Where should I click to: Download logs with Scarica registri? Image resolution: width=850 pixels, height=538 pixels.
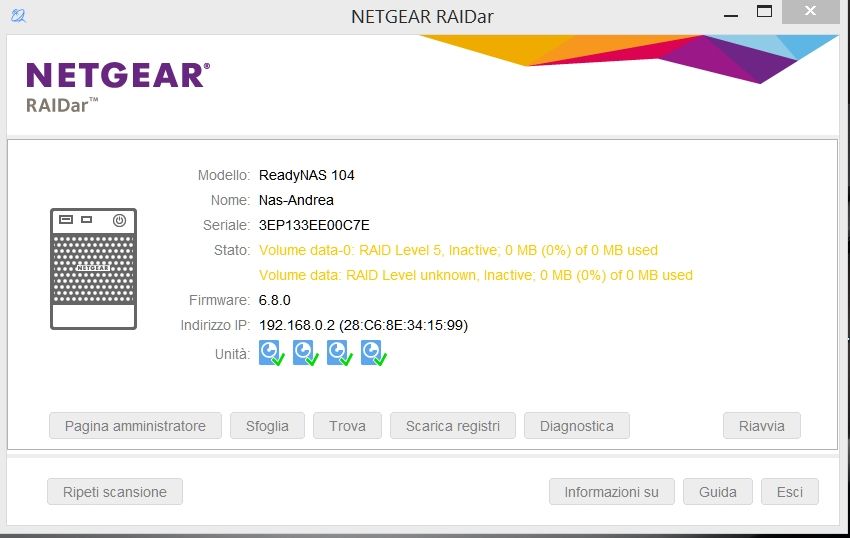(x=453, y=426)
